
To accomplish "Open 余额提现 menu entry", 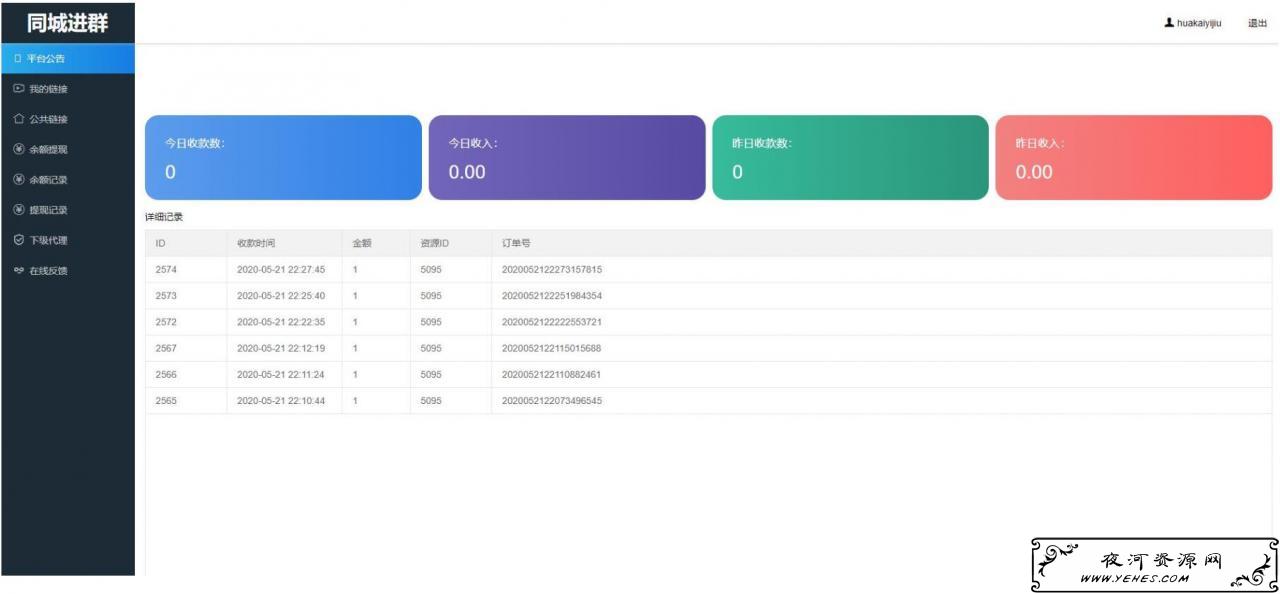I will pos(67,150).
